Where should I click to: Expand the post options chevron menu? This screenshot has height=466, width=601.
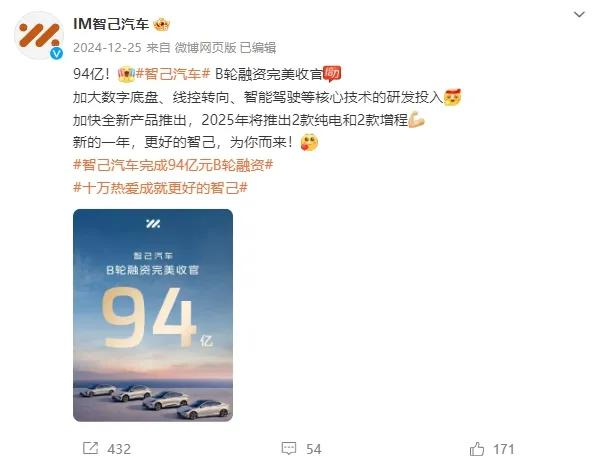click(x=579, y=15)
